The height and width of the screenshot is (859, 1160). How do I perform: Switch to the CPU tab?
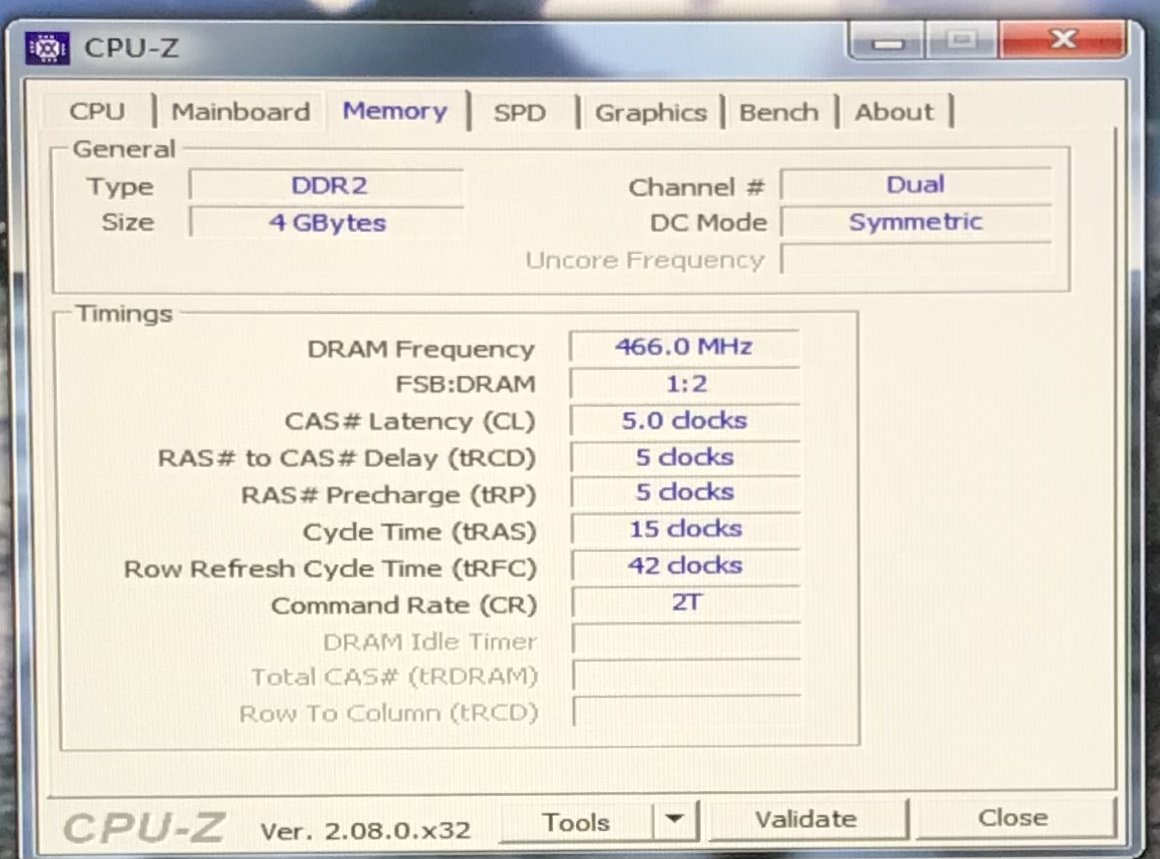[97, 112]
